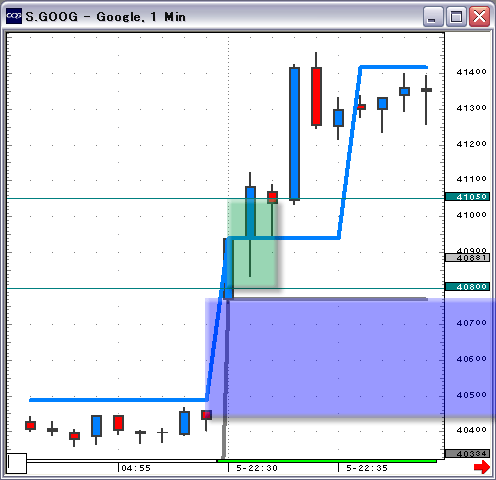Minimize the S.GOOG chart window
The image size is (496, 480).
click(433, 16)
